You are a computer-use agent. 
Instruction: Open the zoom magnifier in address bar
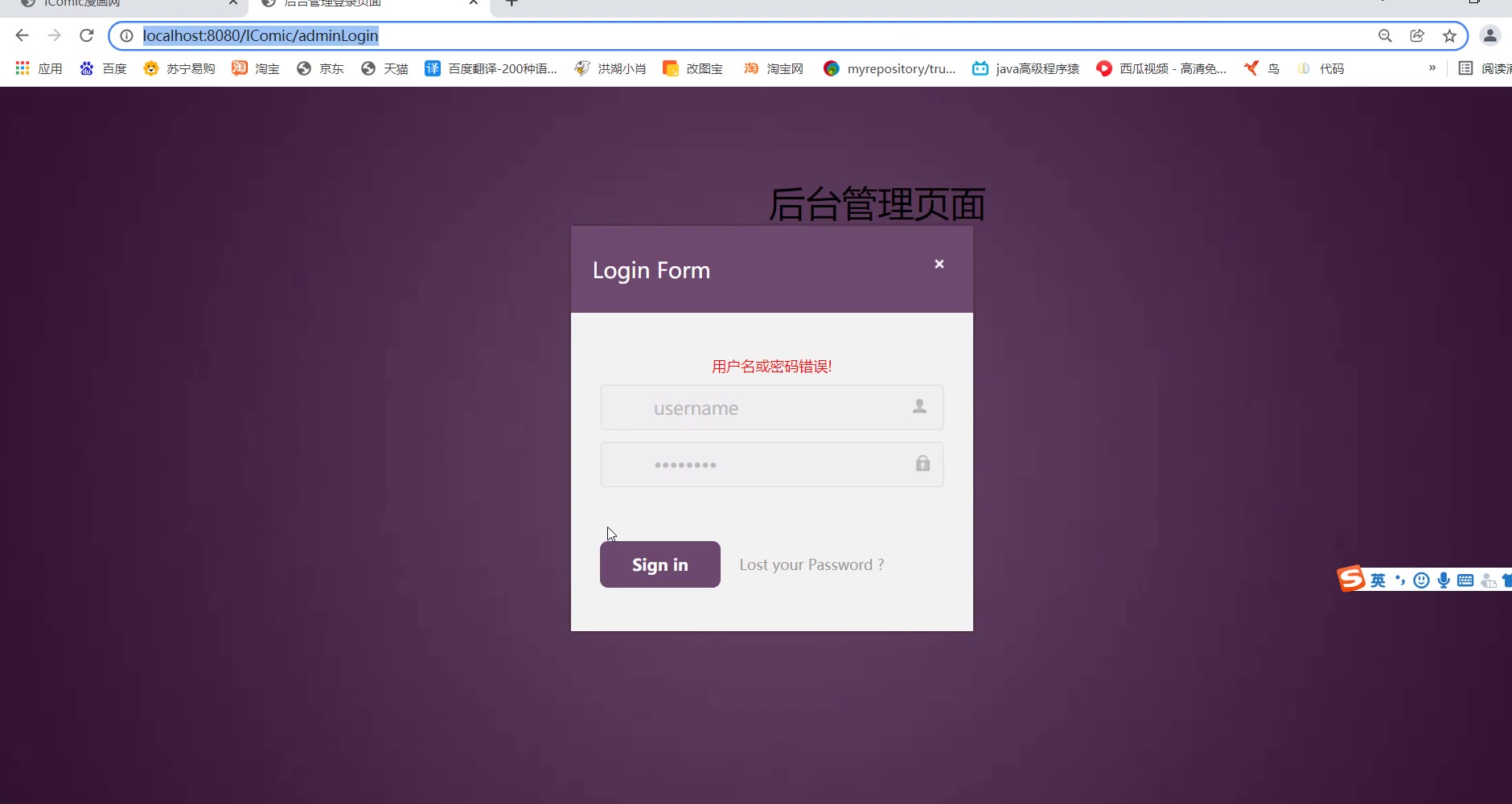tap(1385, 35)
